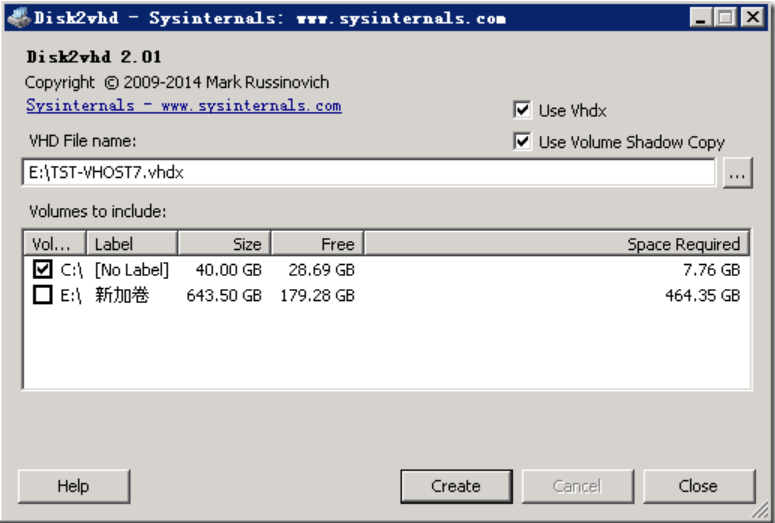Open the Sysinternals website link

(184, 105)
